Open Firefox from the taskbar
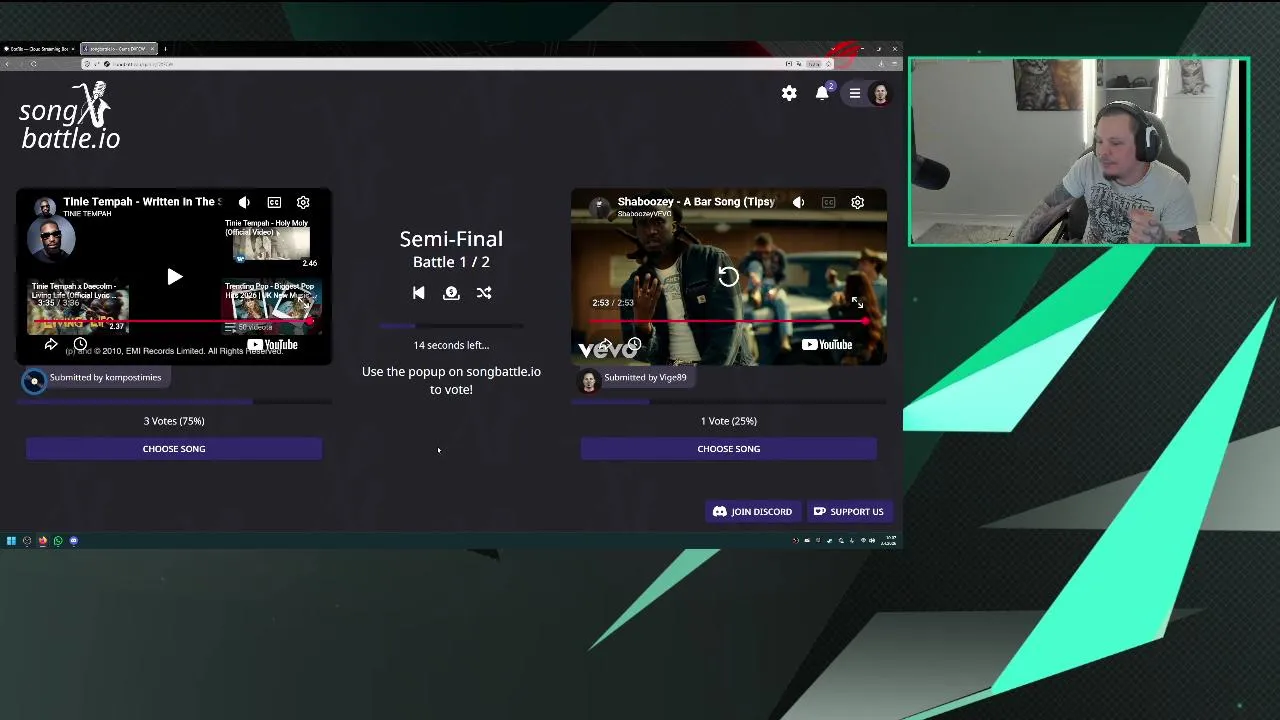Screen dimensions: 1280x720 coord(42,541)
